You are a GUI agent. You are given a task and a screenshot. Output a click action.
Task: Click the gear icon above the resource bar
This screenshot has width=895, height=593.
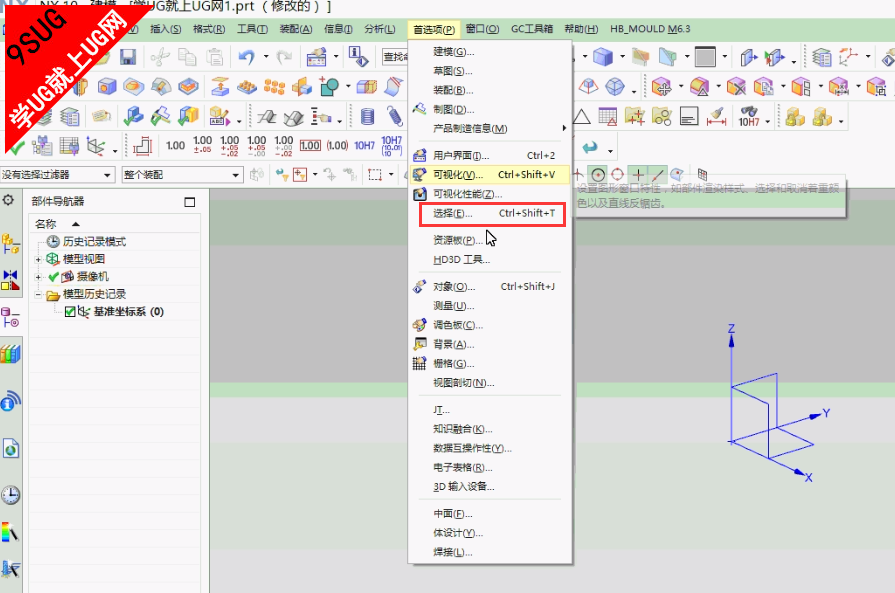[8, 200]
